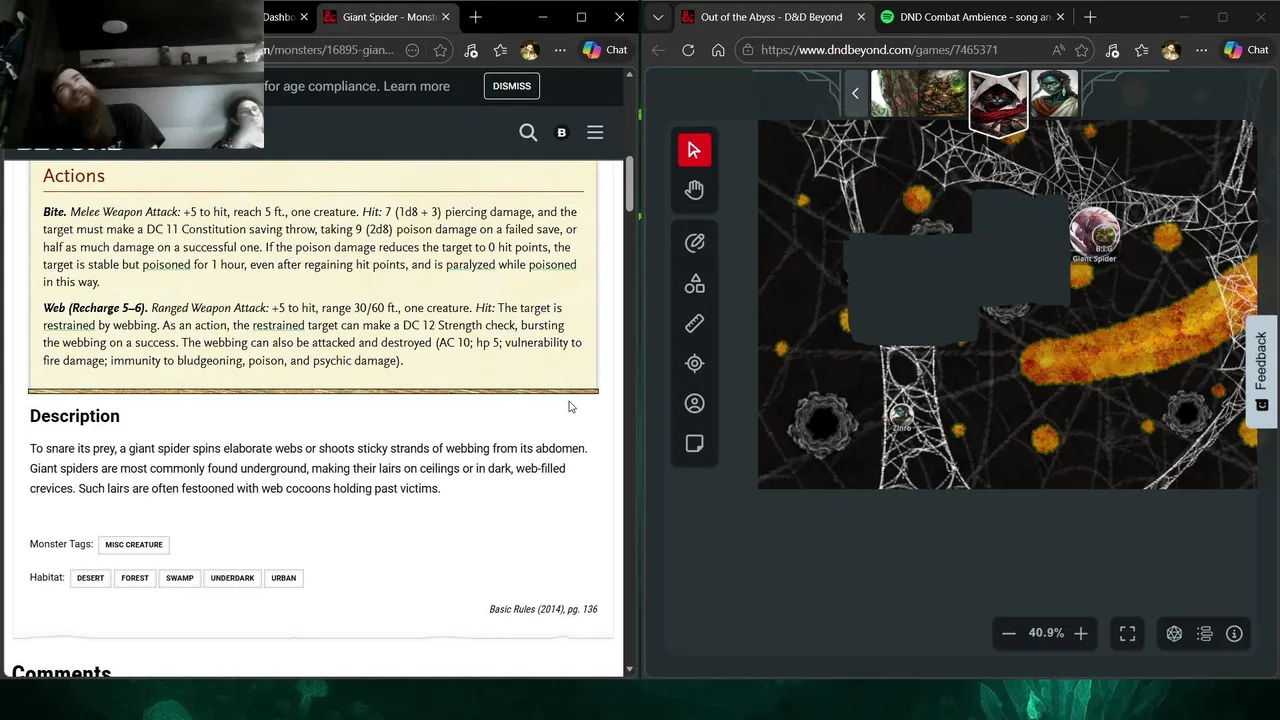Open the B user account icon
This screenshot has width=1280, height=720.
561,132
